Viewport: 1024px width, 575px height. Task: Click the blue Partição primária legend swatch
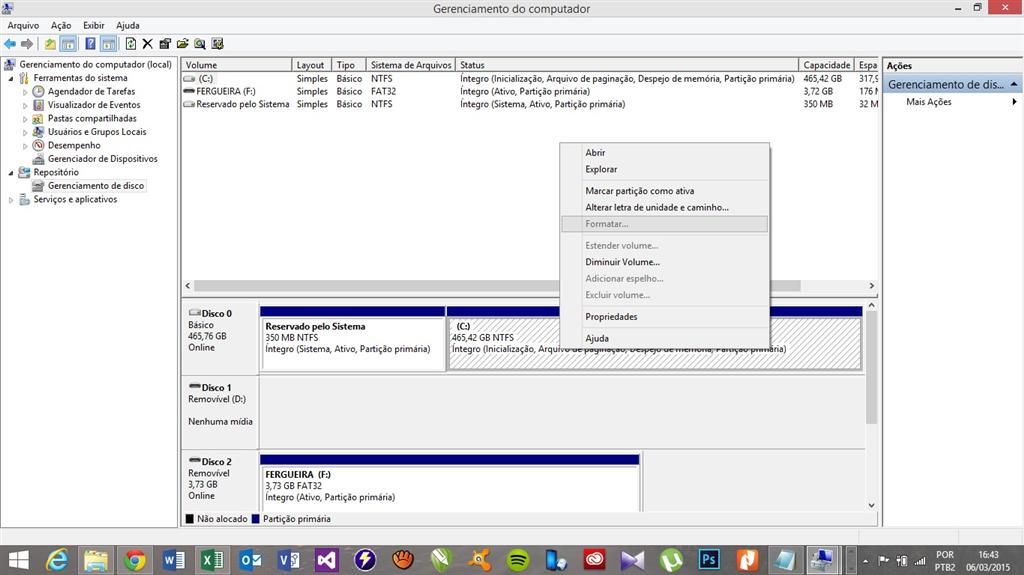[255, 519]
